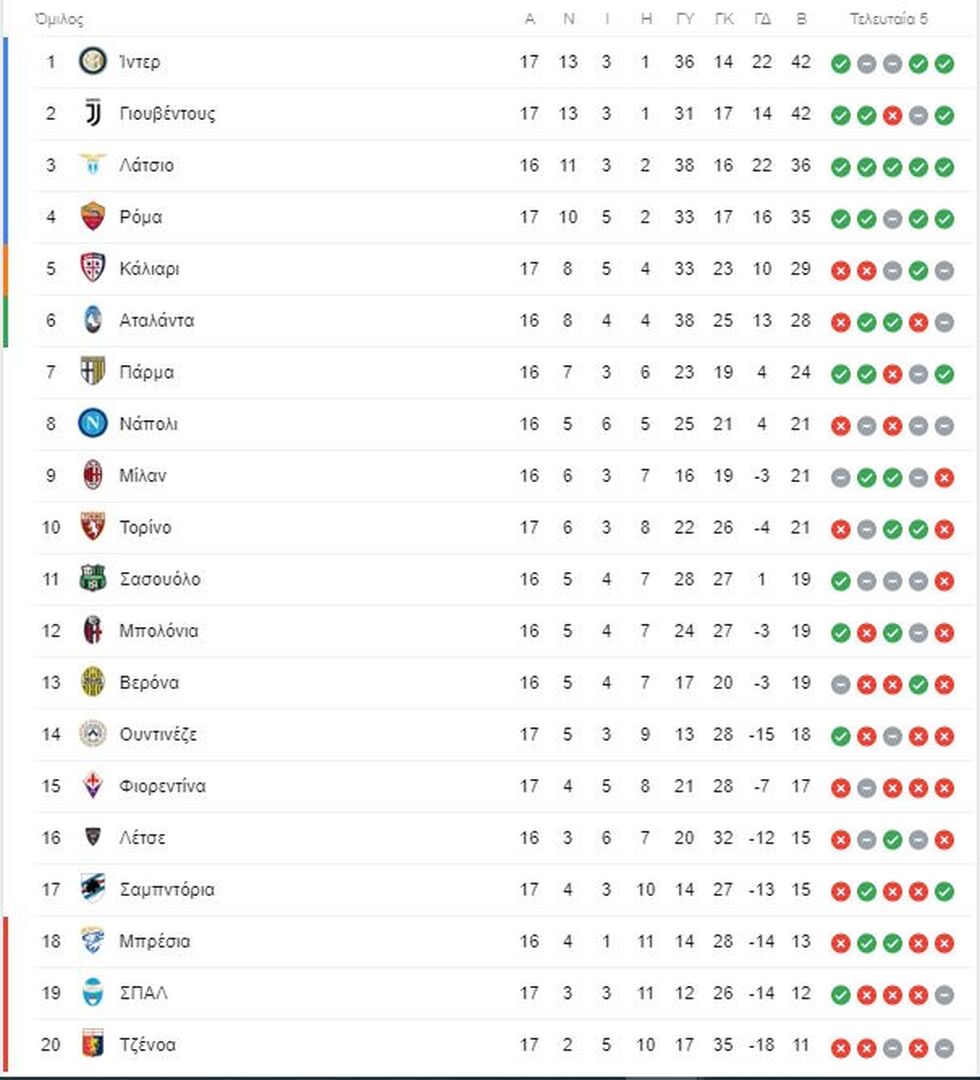Click the Τελευταία 5 column header
The width and height of the screenshot is (980, 1080).
[x=889, y=19]
